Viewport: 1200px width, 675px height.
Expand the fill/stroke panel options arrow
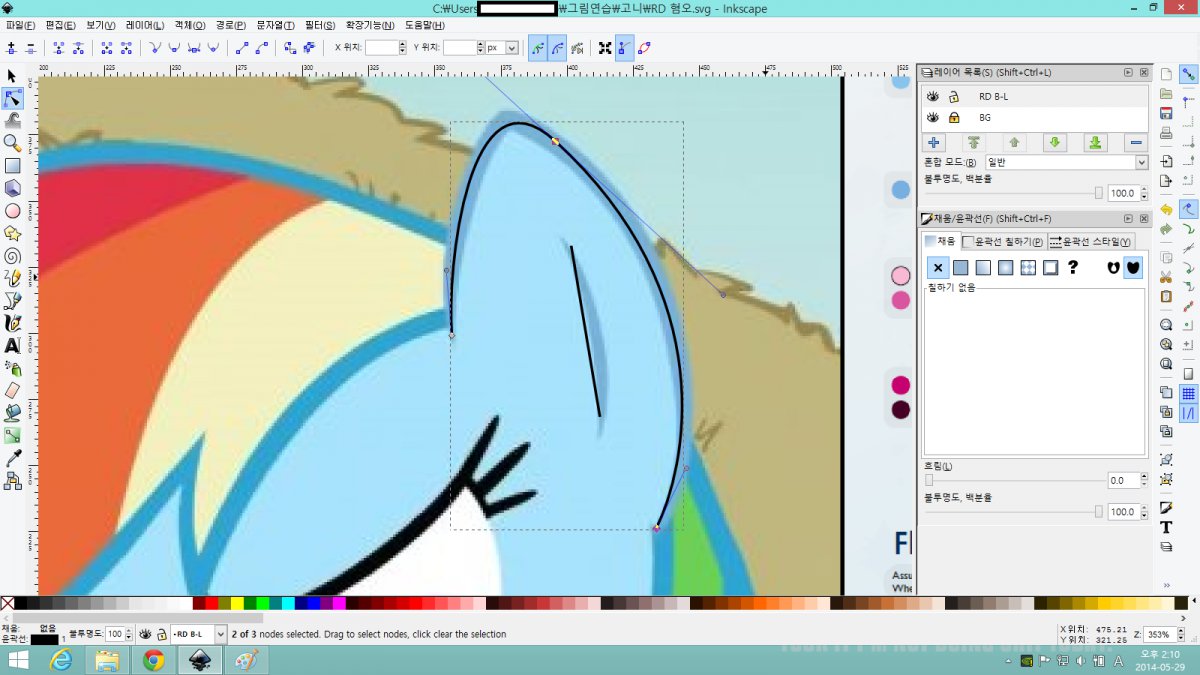click(x=1128, y=218)
